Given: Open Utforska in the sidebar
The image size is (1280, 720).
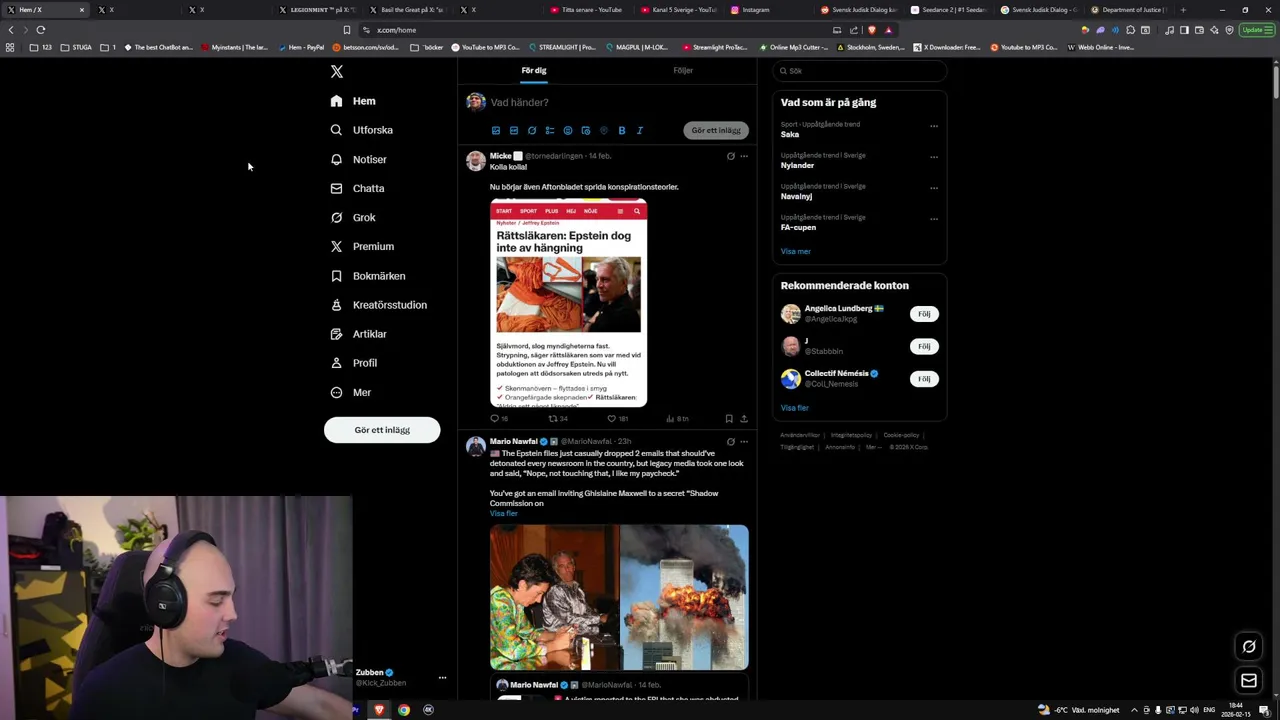Looking at the screenshot, I should pyautogui.click(x=361, y=130).
